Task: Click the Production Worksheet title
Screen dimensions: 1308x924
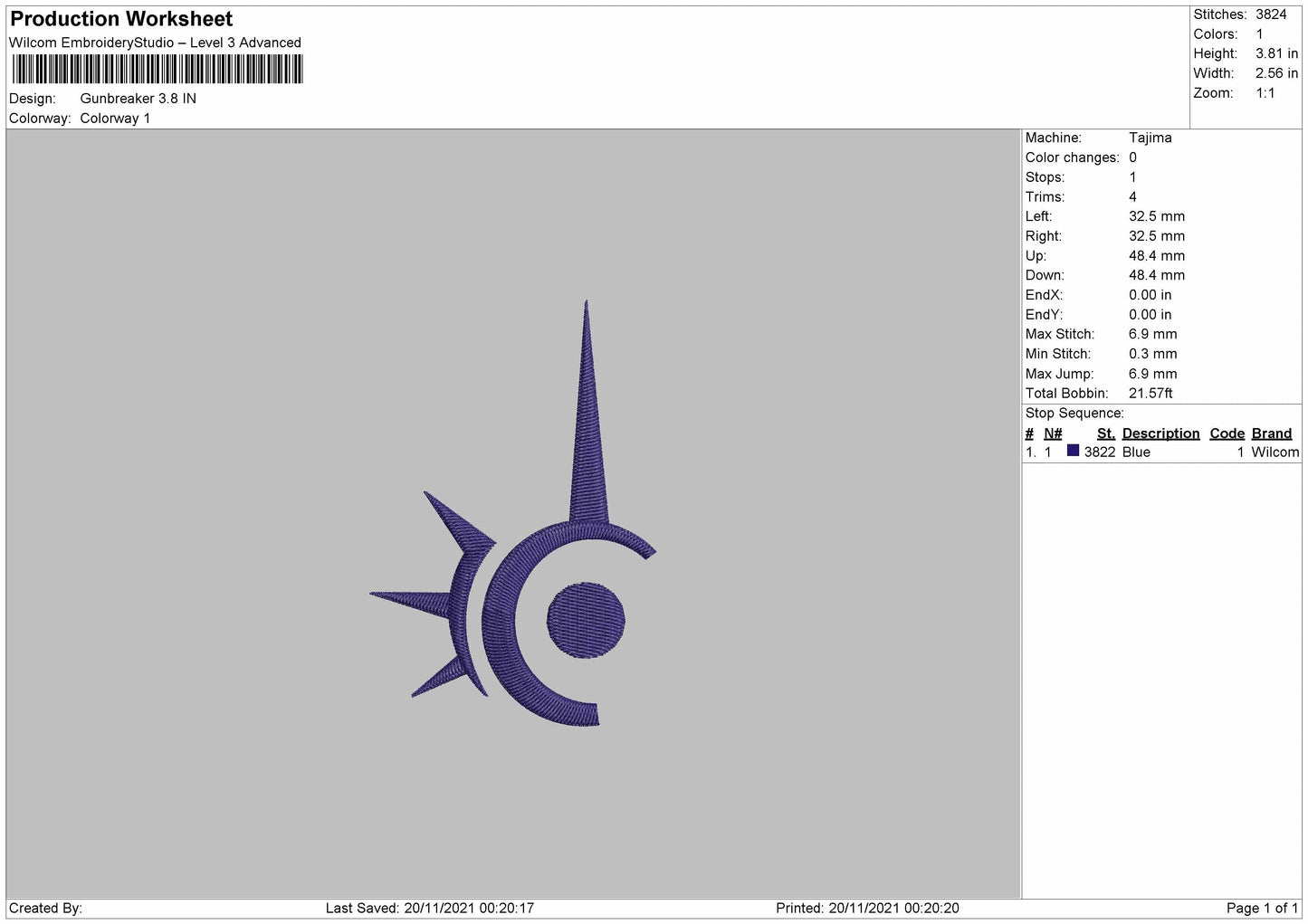Action: click(121, 19)
